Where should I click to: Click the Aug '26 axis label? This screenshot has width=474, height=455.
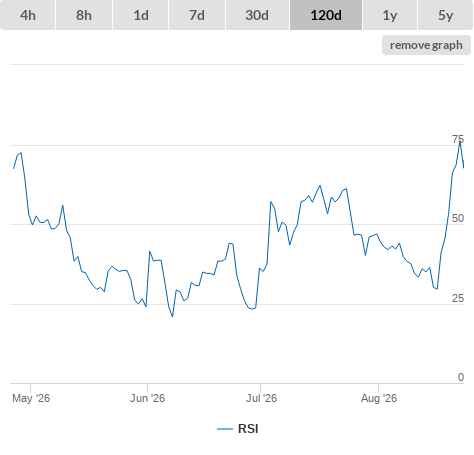379,398
